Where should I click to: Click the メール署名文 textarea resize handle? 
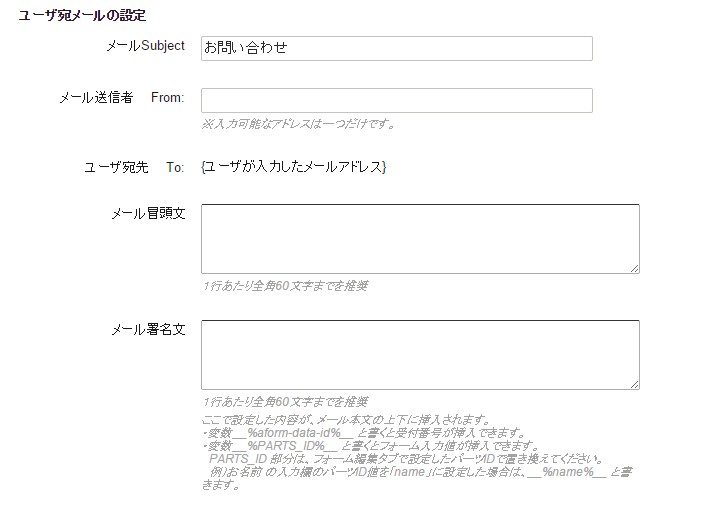click(634, 383)
